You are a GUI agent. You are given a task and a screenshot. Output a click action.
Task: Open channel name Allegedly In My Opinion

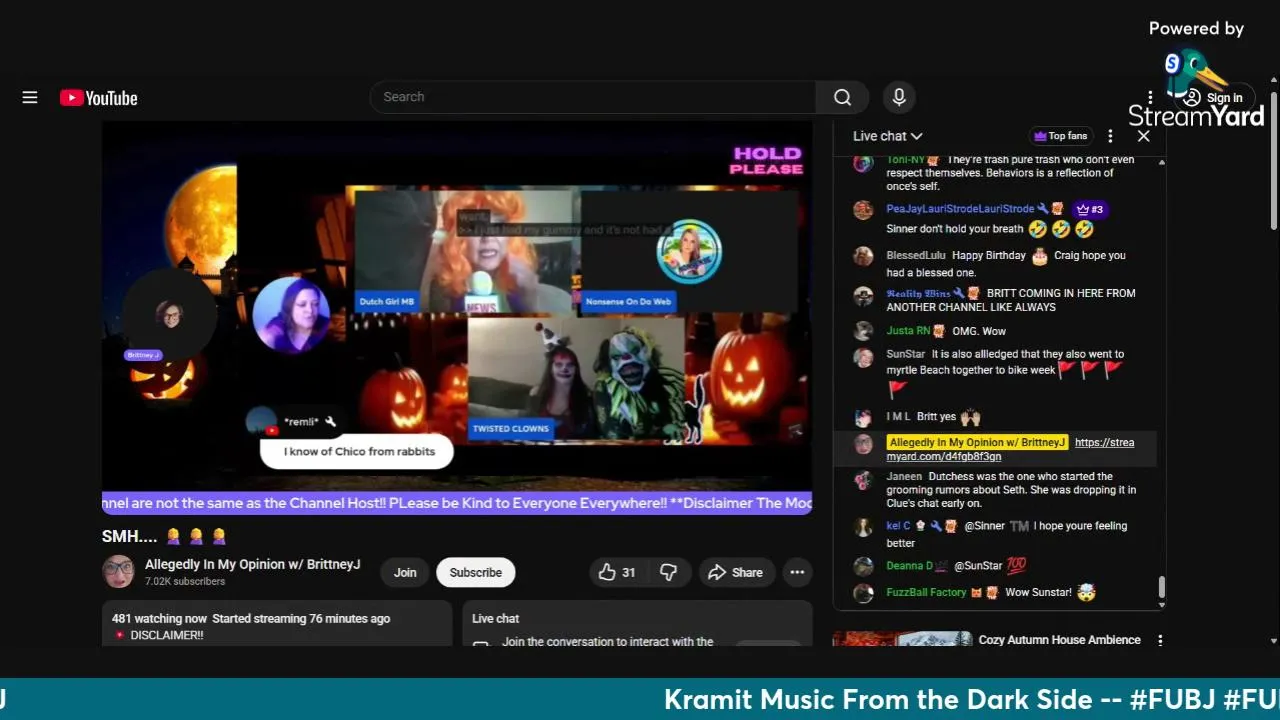(252, 564)
